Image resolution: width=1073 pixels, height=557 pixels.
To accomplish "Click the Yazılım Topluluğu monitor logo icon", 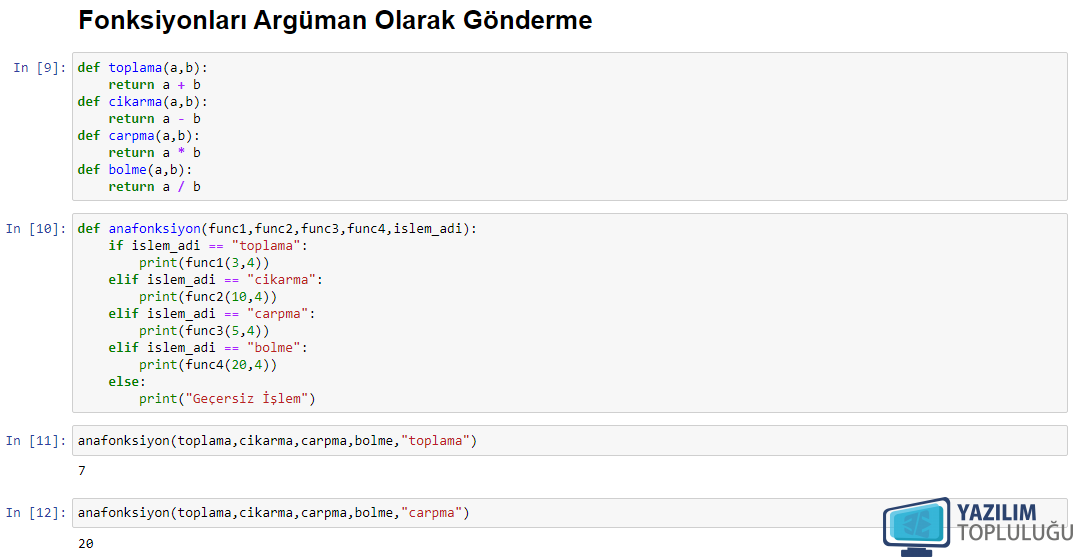I will pos(916,527).
